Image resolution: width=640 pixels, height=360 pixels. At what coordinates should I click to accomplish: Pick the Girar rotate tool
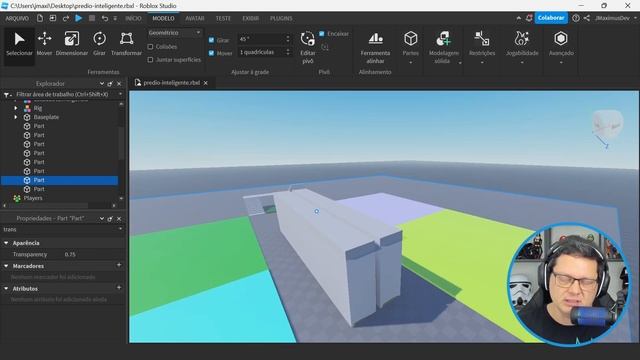click(99, 44)
